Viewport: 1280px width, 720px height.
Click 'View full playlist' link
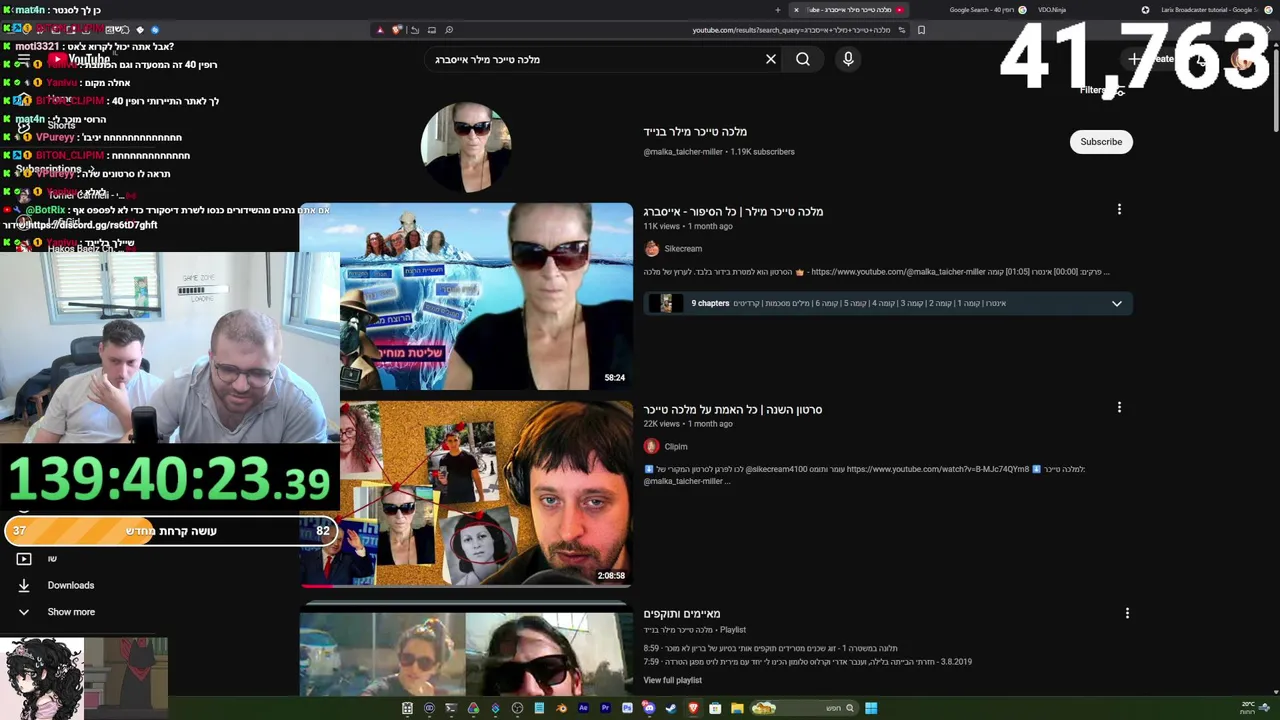(x=673, y=680)
